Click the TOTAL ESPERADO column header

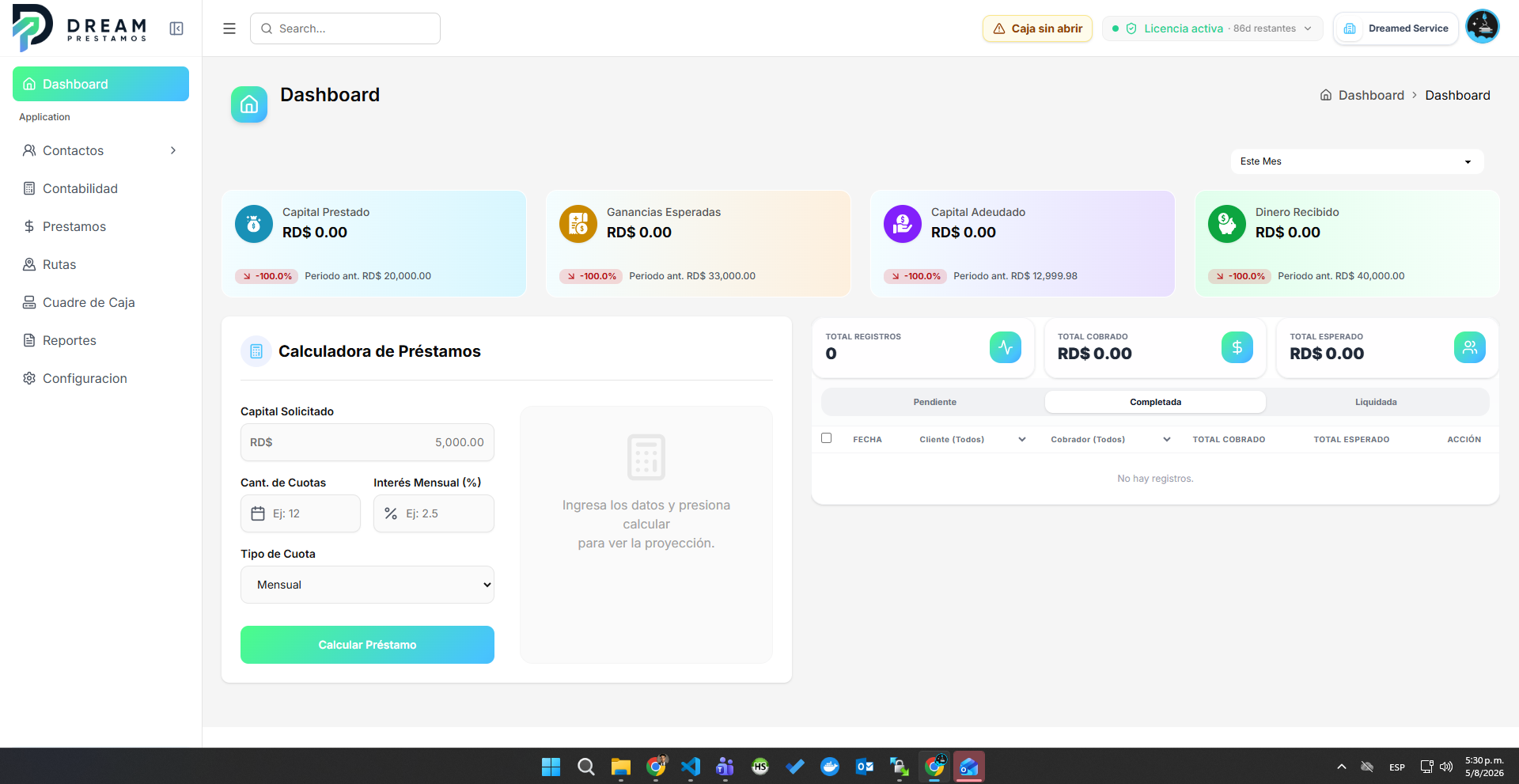1351,439
